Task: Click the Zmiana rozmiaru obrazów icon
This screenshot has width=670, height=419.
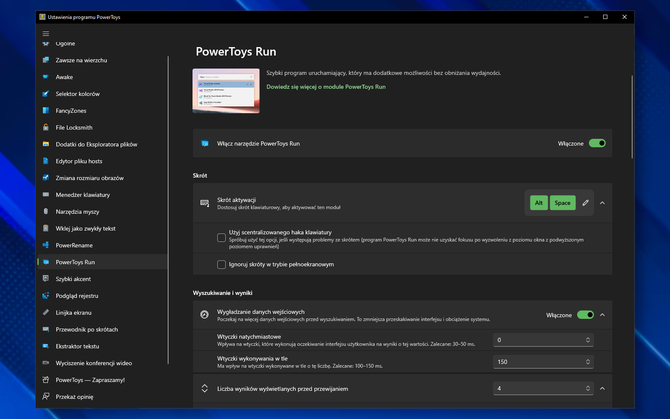Action: pyautogui.click(x=46, y=178)
